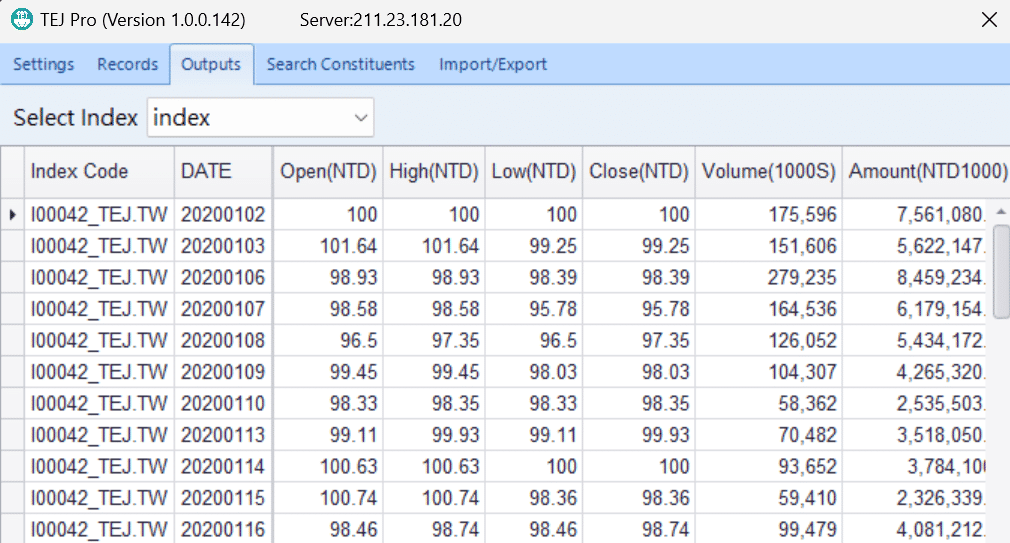Image resolution: width=1010 pixels, height=543 pixels.
Task: Open the Settings tab
Action: pyautogui.click(x=43, y=65)
